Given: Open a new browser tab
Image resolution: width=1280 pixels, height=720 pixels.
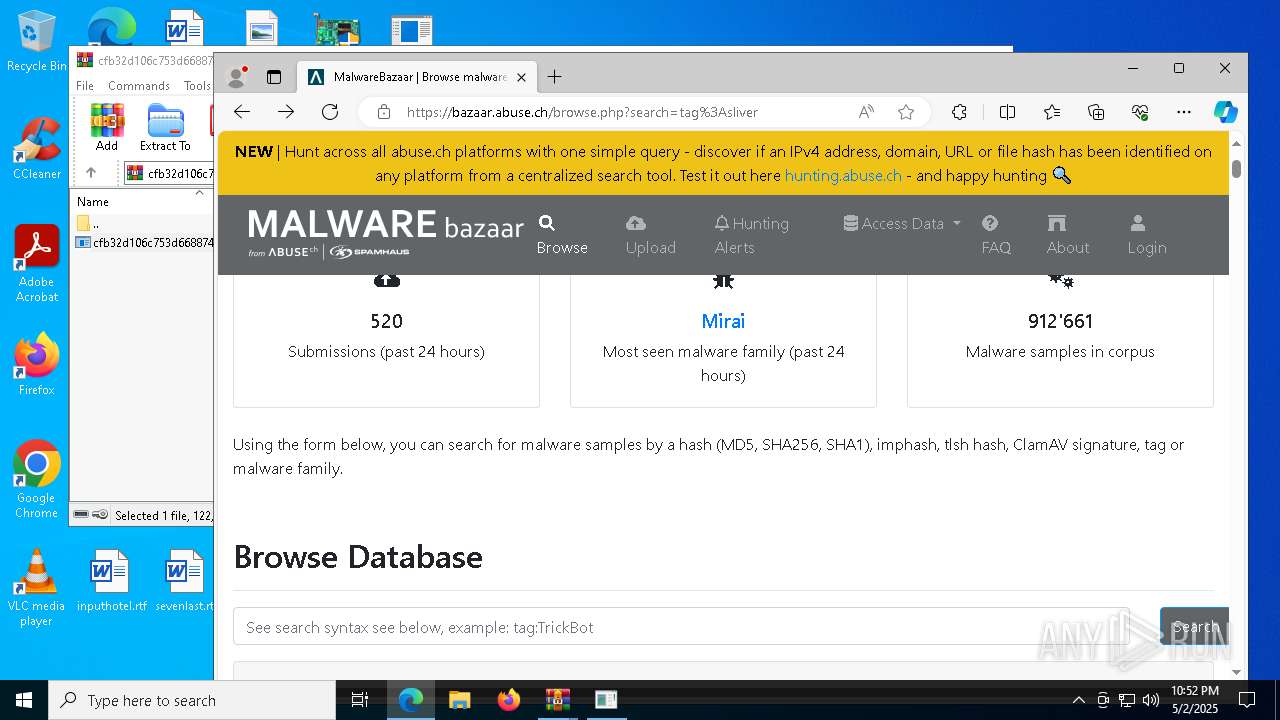Looking at the screenshot, I should tap(555, 77).
